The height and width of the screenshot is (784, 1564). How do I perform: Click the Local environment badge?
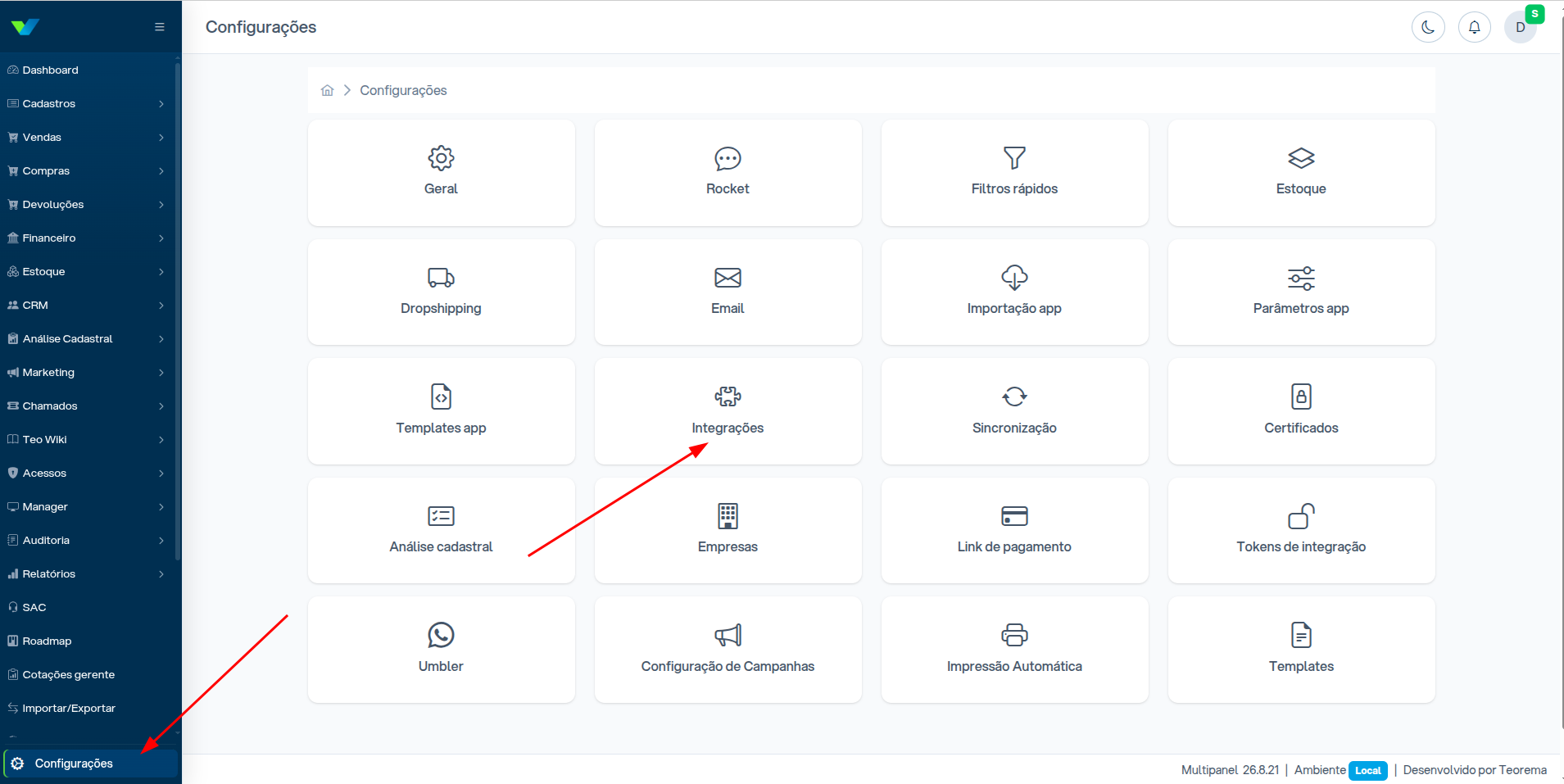[1367, 770]
